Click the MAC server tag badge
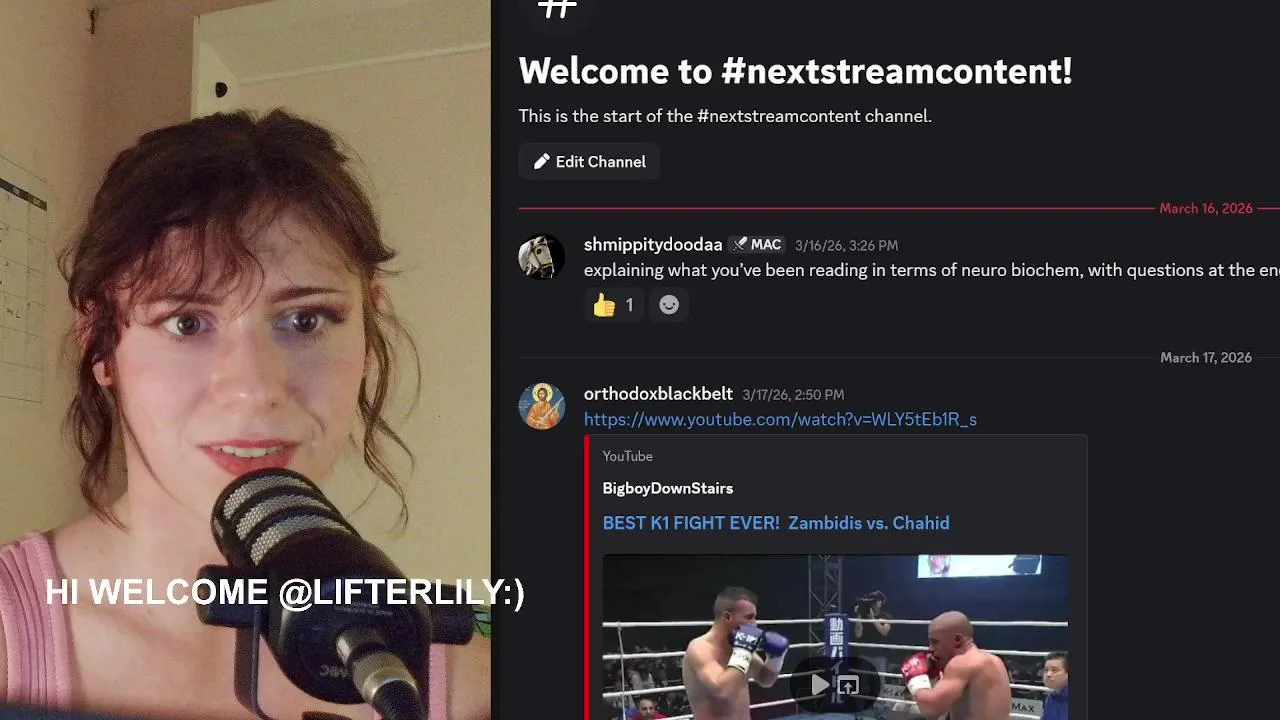The width and height of the screenshot is (1280, 720). click(x=756, y=245)
